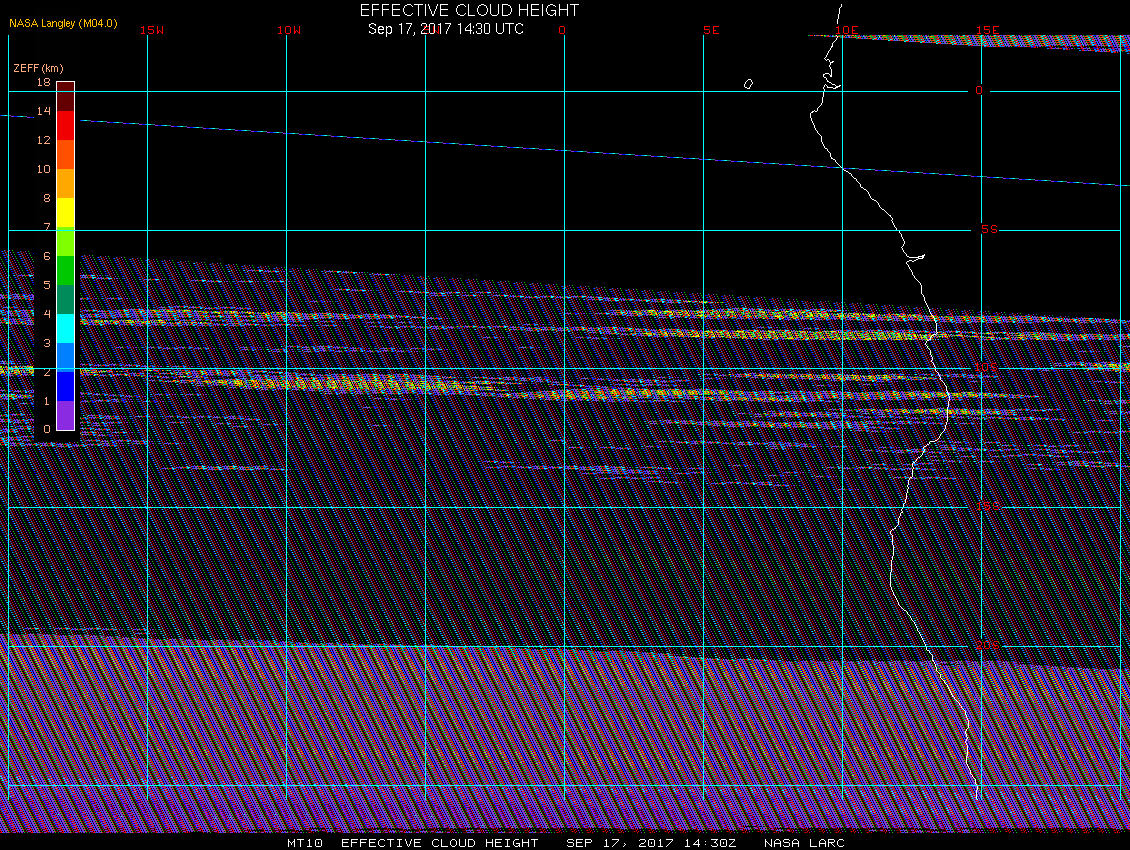Click the '18' value on the legend scale
Image resolution: width=1130 pixels, height=850 pixels.
point(44,82)
